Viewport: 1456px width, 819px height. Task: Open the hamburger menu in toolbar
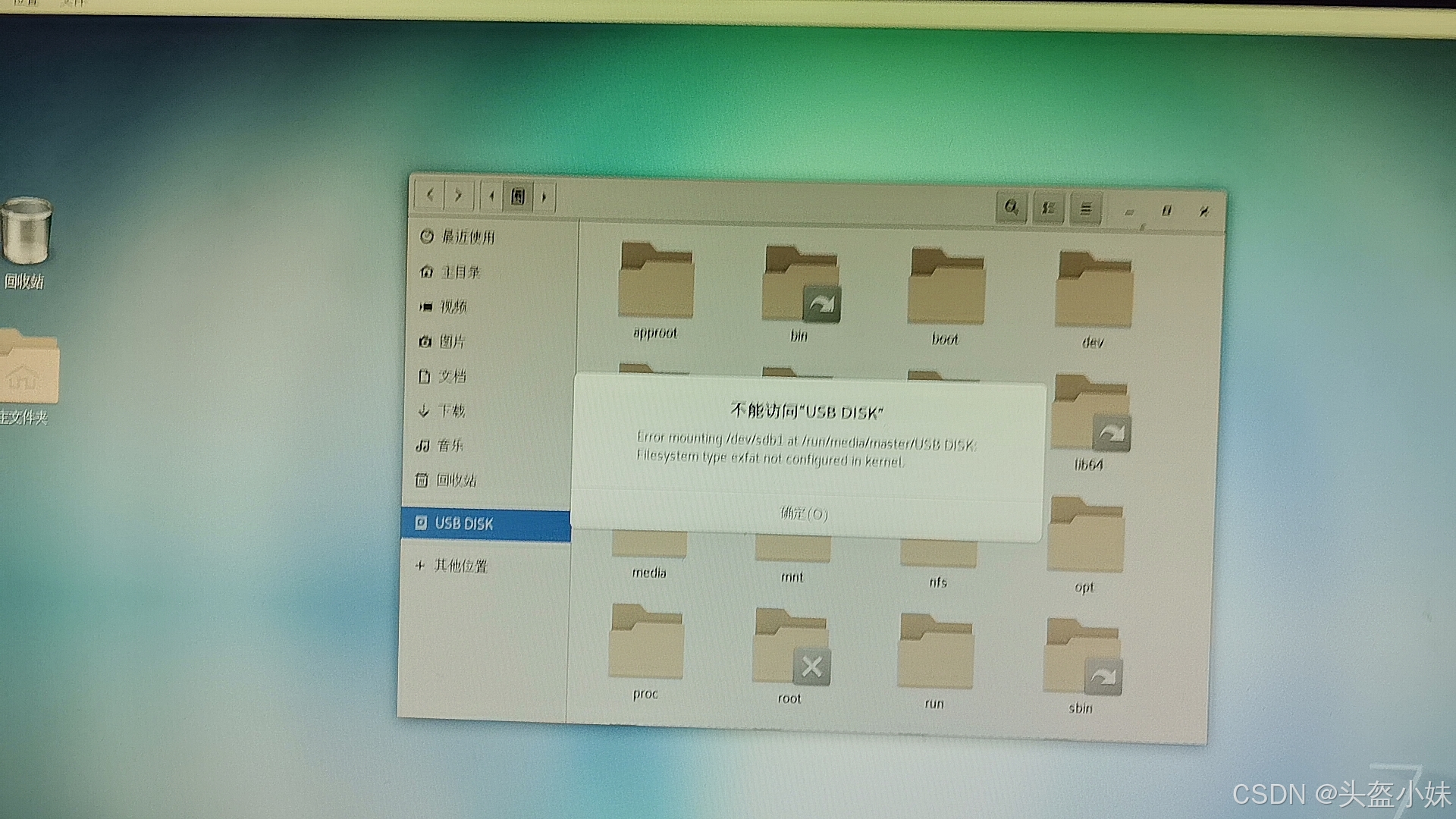tap(1085, 209)
